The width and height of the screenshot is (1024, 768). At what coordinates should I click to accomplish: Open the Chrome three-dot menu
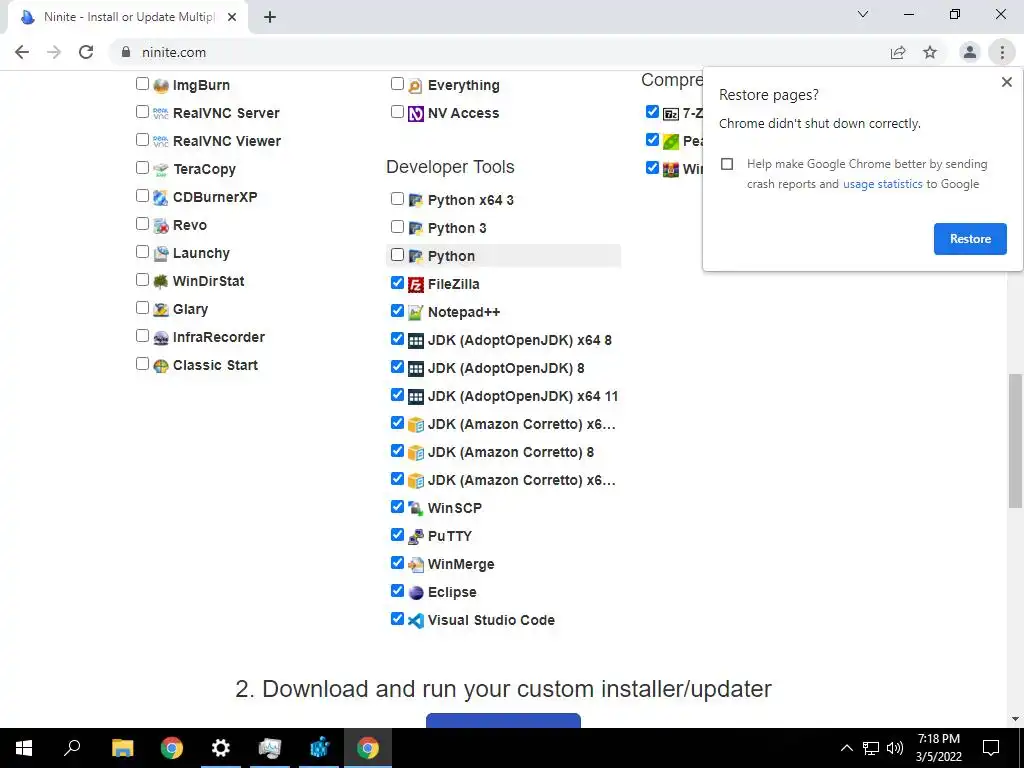point(1002,52)
